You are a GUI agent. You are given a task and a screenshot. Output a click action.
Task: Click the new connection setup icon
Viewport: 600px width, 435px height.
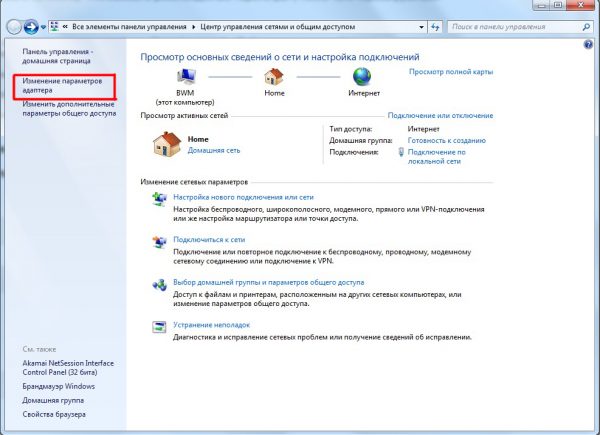coord(159,199)
